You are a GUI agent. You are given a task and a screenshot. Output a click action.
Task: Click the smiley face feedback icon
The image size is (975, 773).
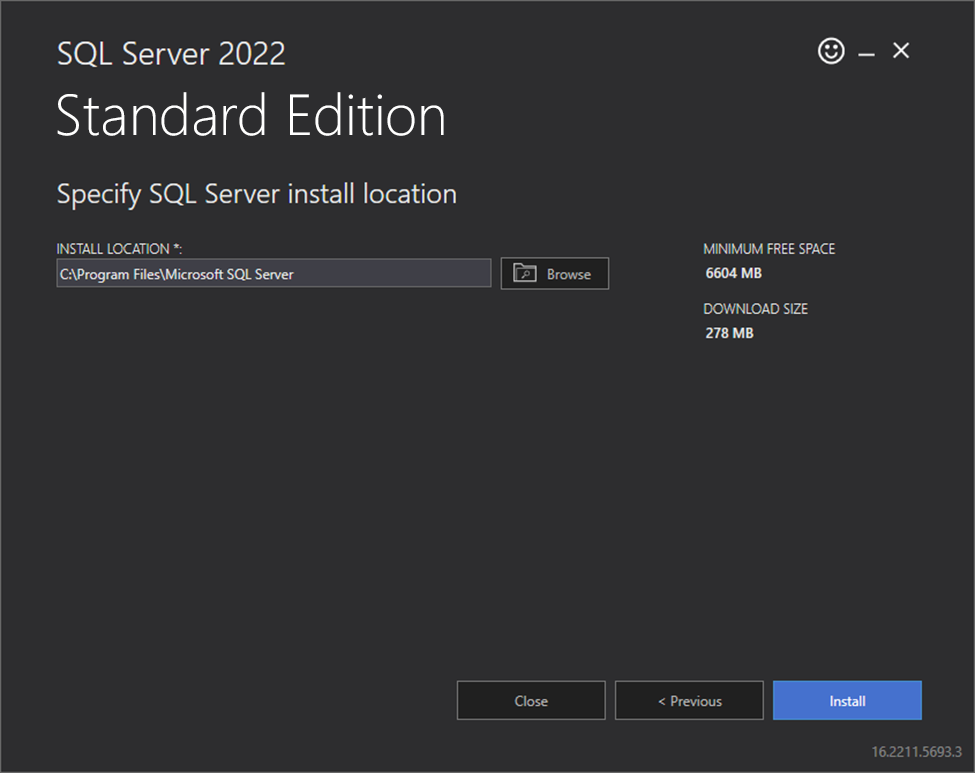click(x=831, y=51)
